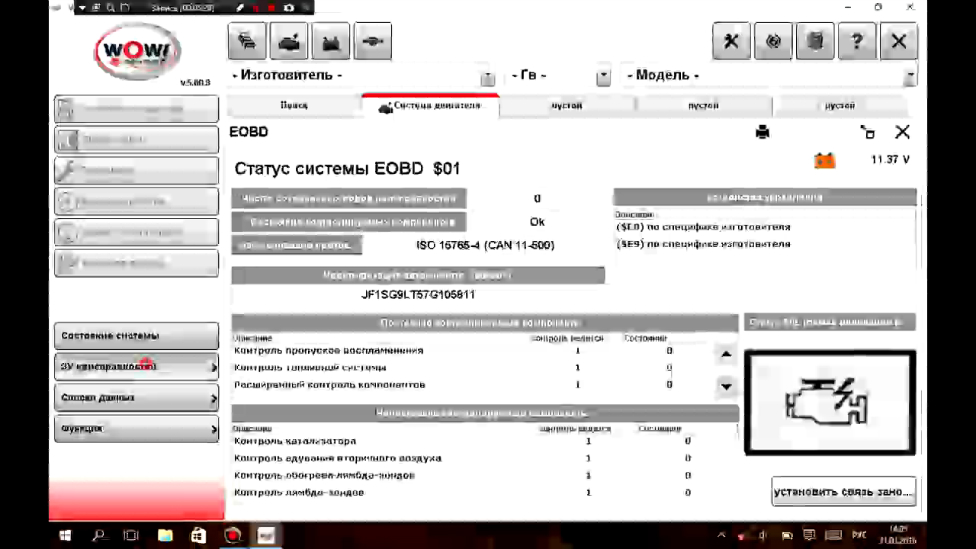
Task: Click the cable connector icon in the top toolbar
Action: [373, 41]
